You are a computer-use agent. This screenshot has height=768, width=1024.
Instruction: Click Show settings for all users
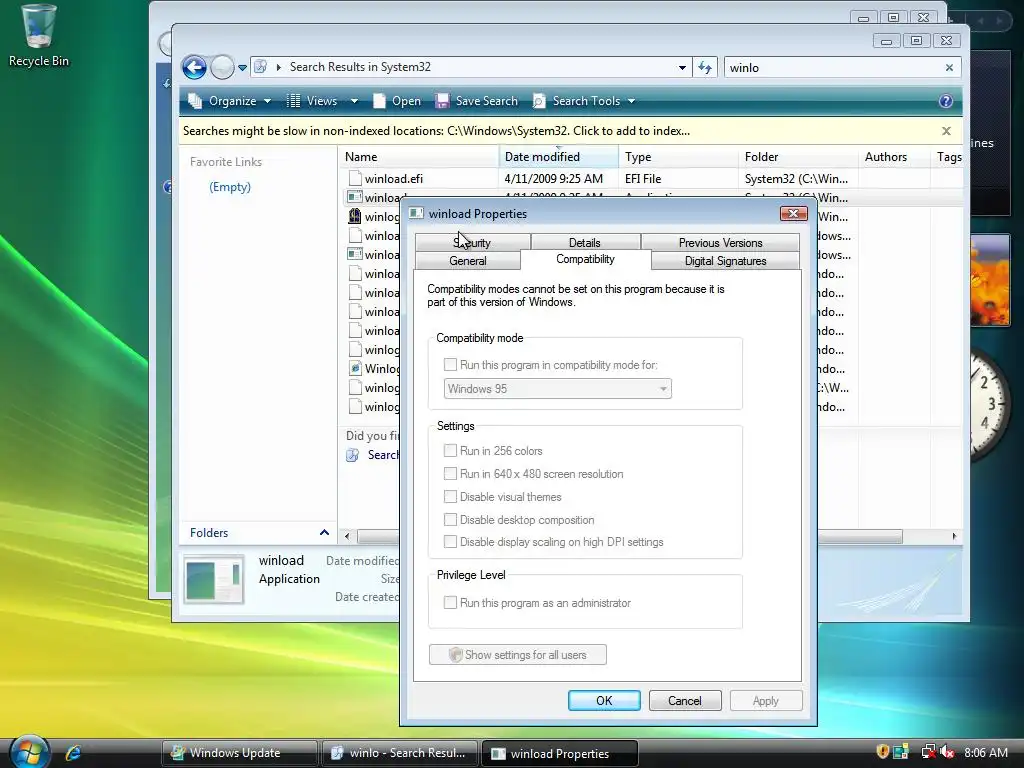pyautogui.click(x=518, y=654)
